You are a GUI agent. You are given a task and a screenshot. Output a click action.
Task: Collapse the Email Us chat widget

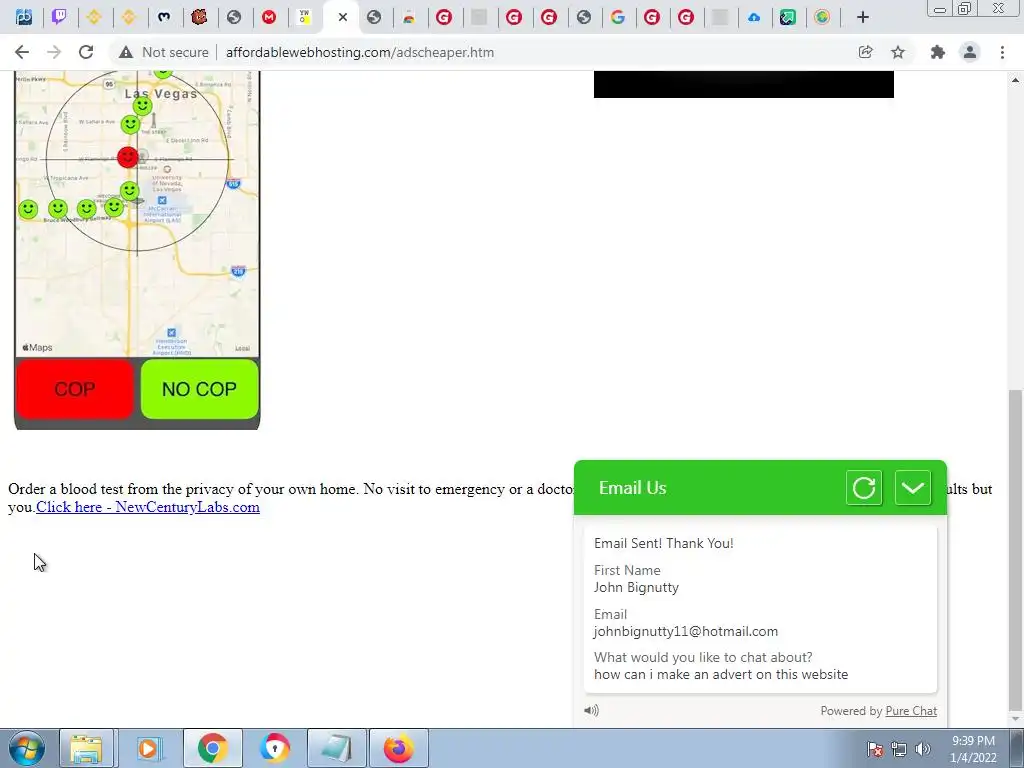click(912, 488)
